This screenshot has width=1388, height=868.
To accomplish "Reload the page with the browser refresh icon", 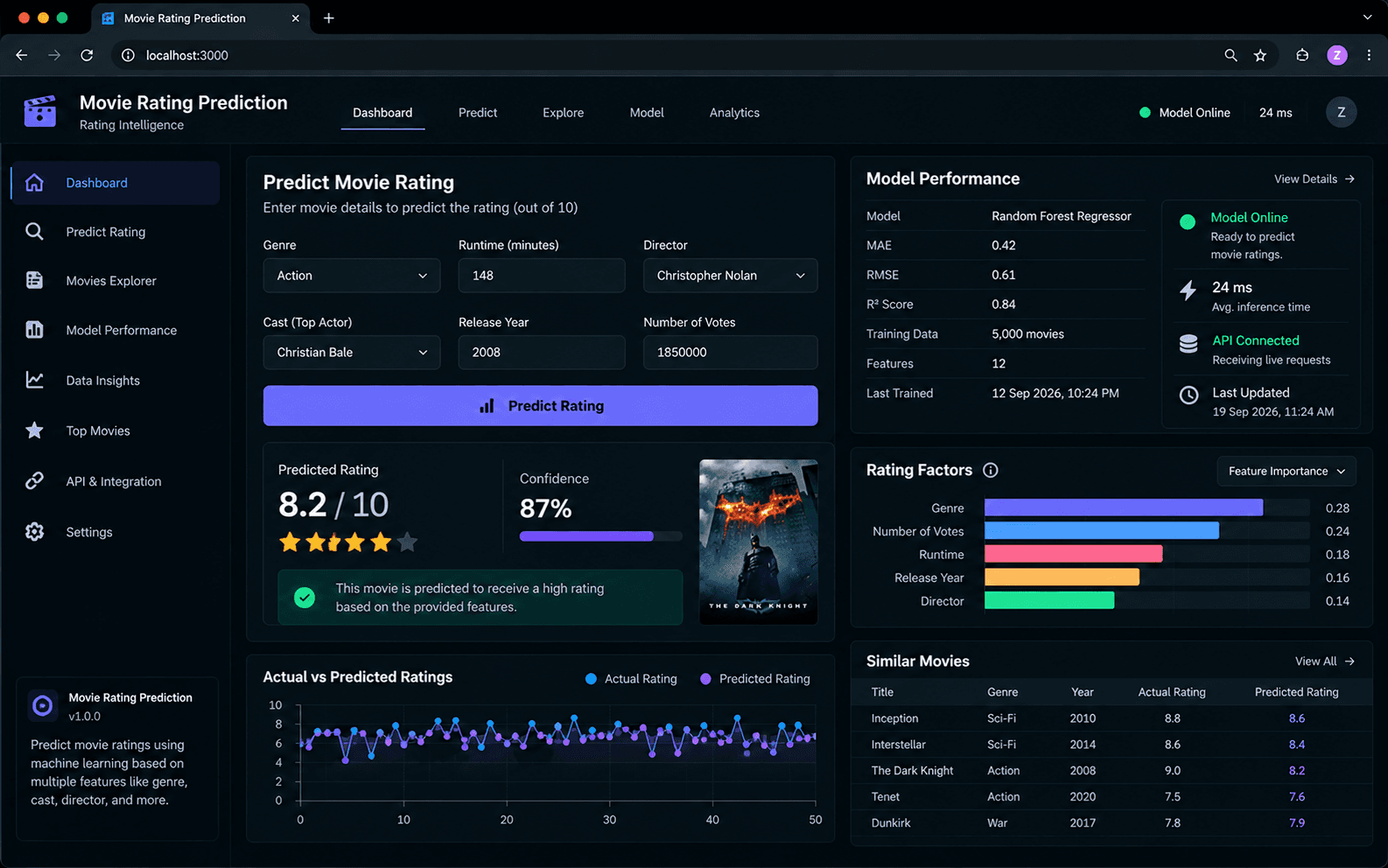I will [87, 55].
